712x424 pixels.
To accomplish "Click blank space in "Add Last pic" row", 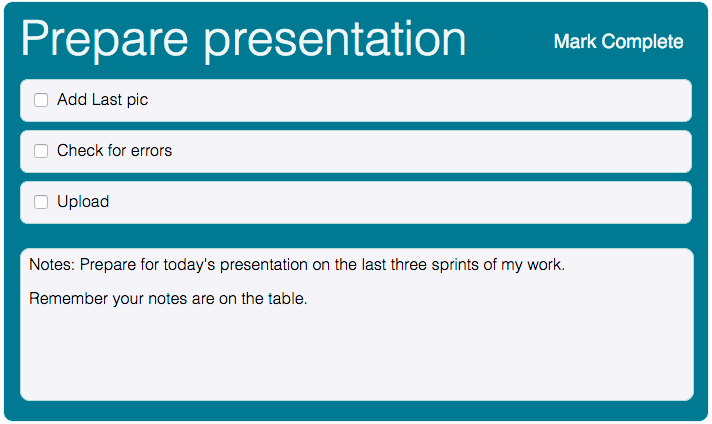I will (420, 100).
